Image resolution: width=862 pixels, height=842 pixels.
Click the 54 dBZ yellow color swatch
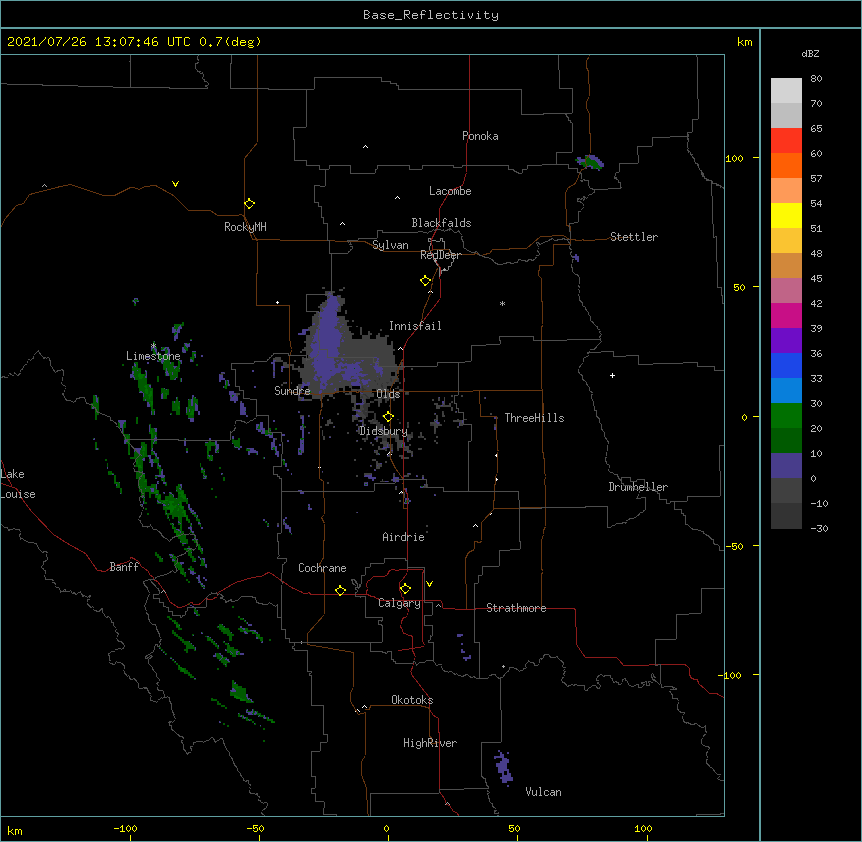click(786, 215)
